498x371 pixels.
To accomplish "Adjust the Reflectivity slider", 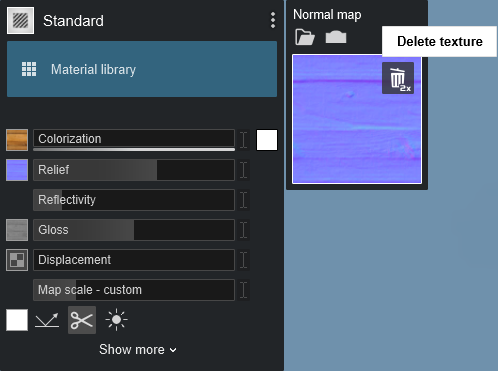I will click(134, 200).
